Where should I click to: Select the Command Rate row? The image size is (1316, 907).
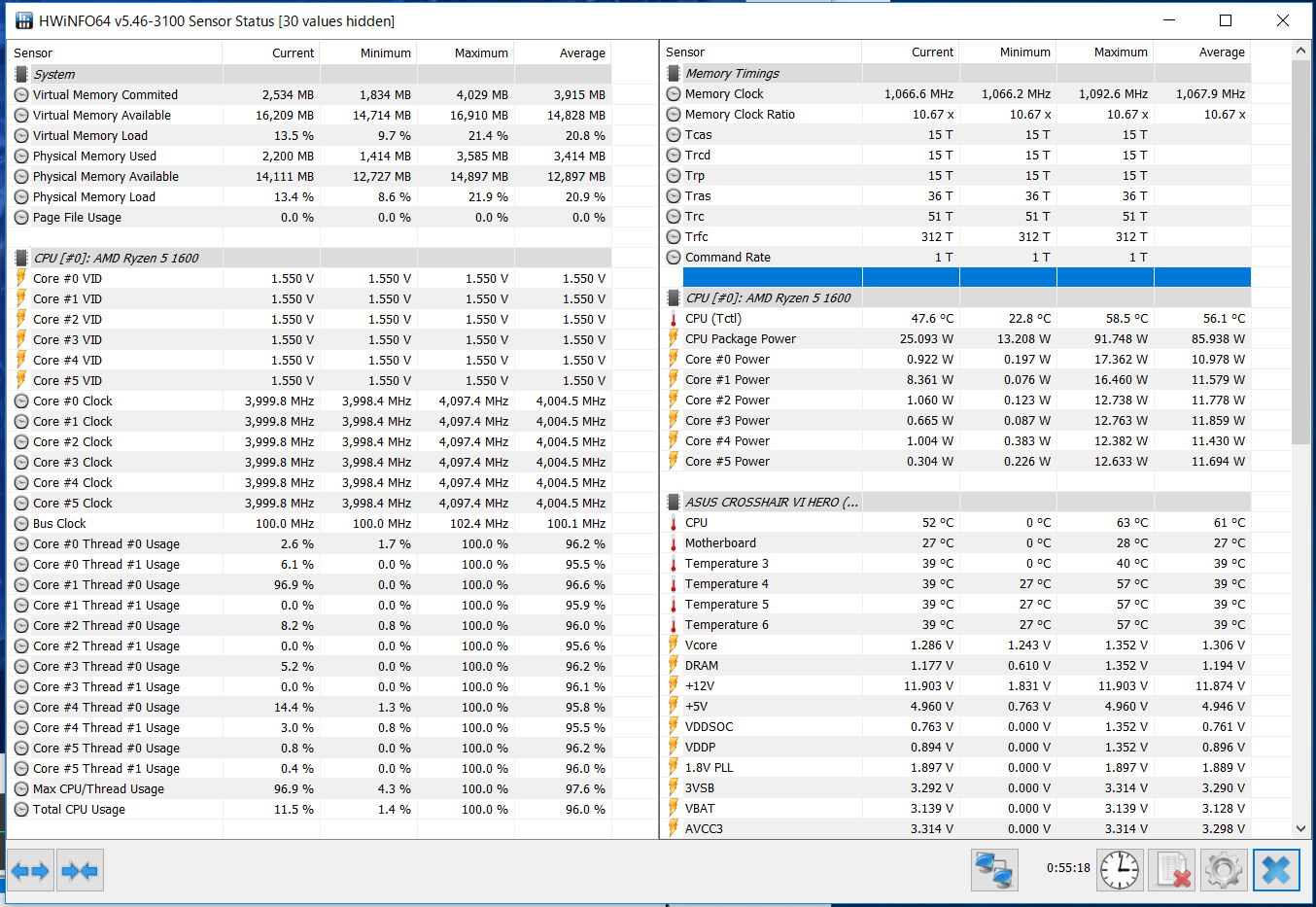tap(955, 257)
